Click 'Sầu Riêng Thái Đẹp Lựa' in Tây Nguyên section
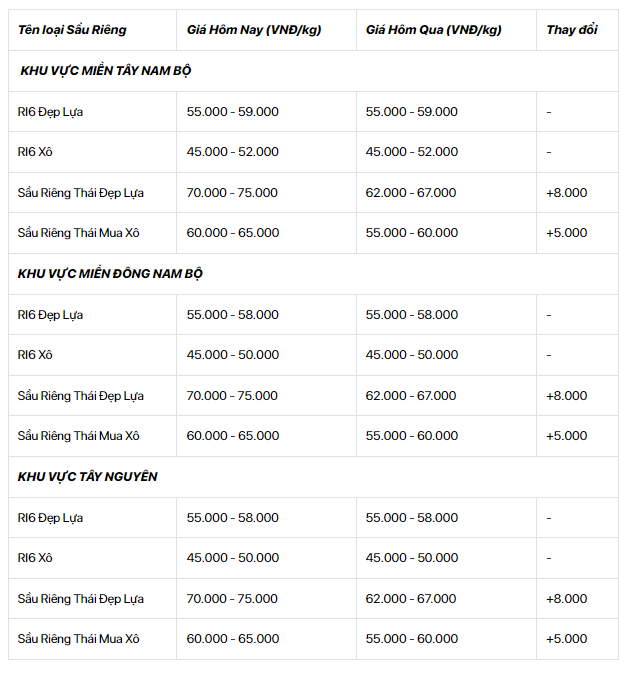631x673 pixels. (81, 599)
